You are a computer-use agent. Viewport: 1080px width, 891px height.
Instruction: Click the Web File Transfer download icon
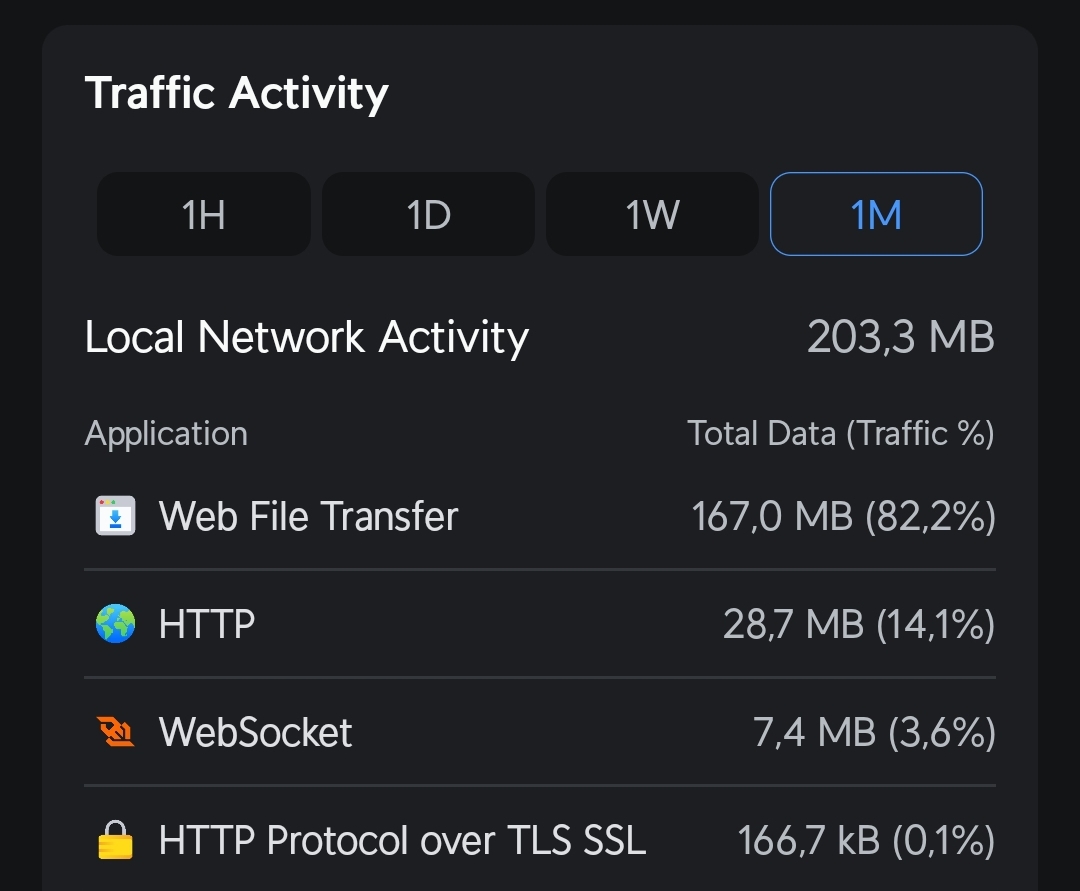pyautogui.click(x=115, y=517)
